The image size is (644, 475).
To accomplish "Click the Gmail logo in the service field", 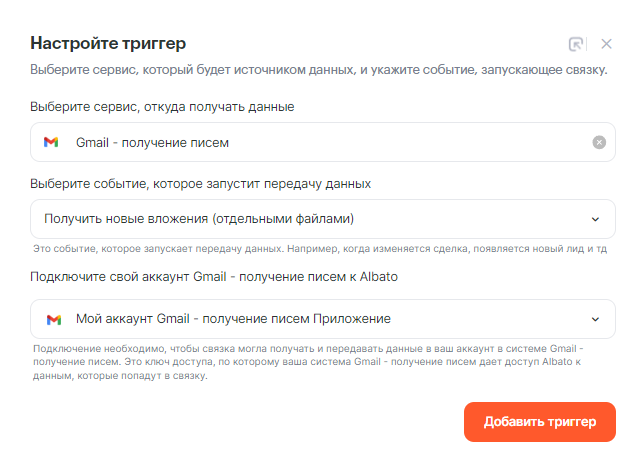I will coord(51,142).
